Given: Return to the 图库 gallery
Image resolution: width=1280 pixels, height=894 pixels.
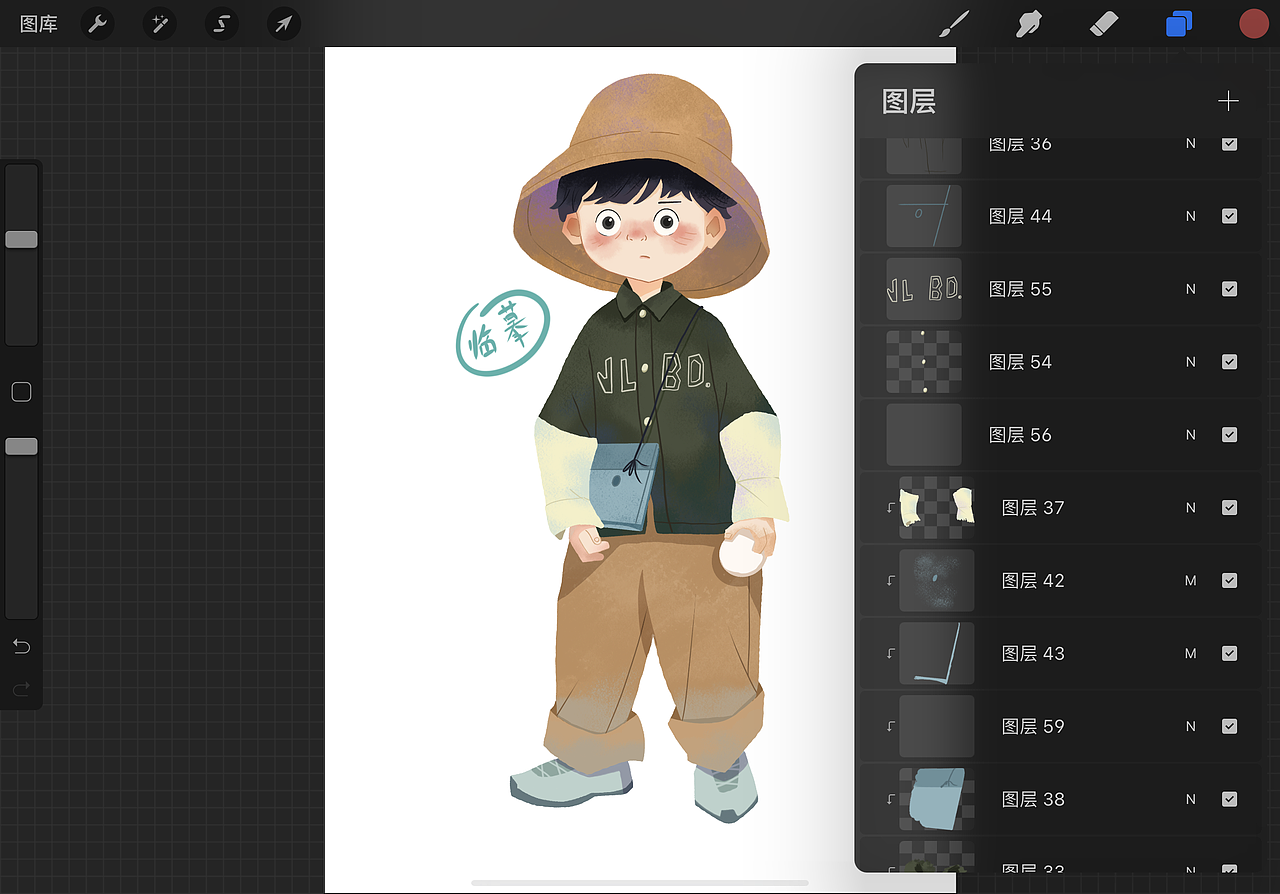Looking at the screenshot, I should [39, 24].
